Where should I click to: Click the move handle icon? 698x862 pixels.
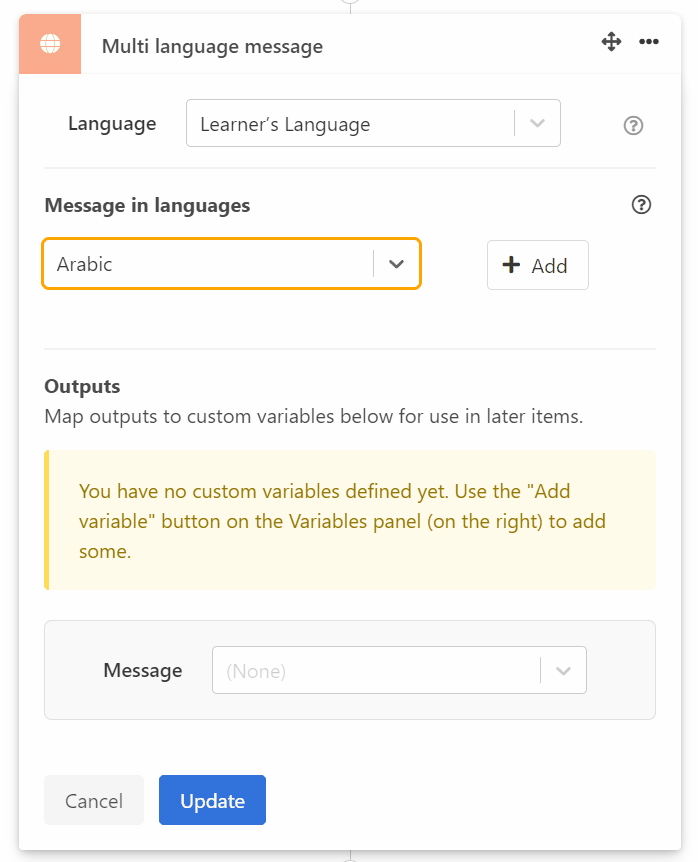[611, 42]
